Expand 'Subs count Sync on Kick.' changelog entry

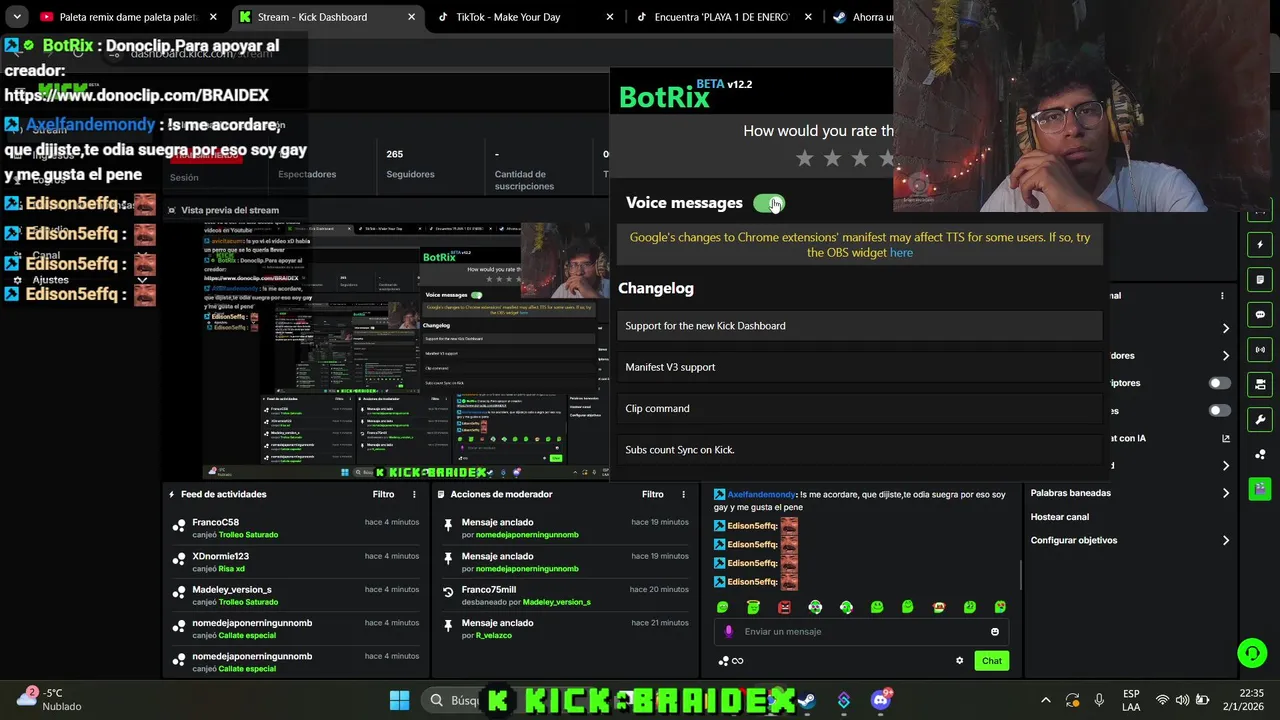(x=860, y=450)
